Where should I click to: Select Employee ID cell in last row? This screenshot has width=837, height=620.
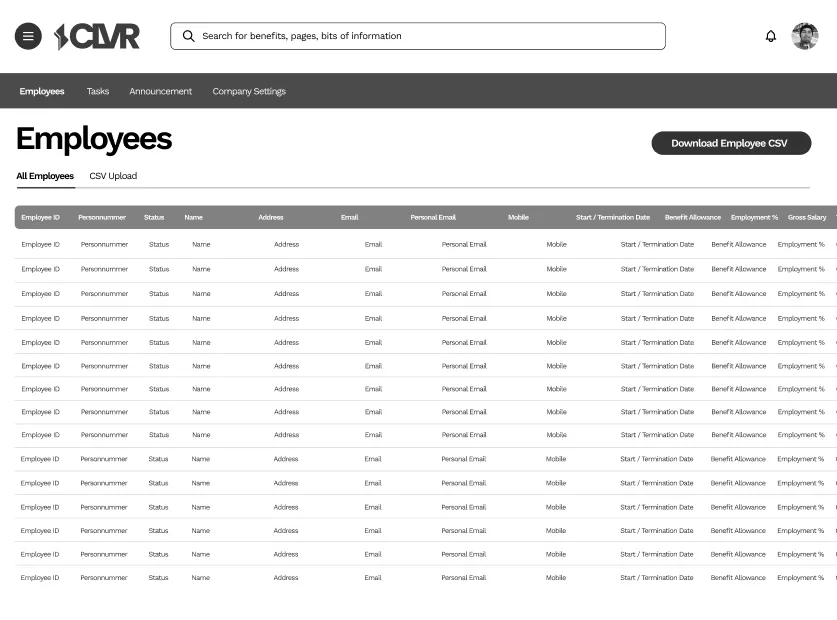(x=40, y=578)
